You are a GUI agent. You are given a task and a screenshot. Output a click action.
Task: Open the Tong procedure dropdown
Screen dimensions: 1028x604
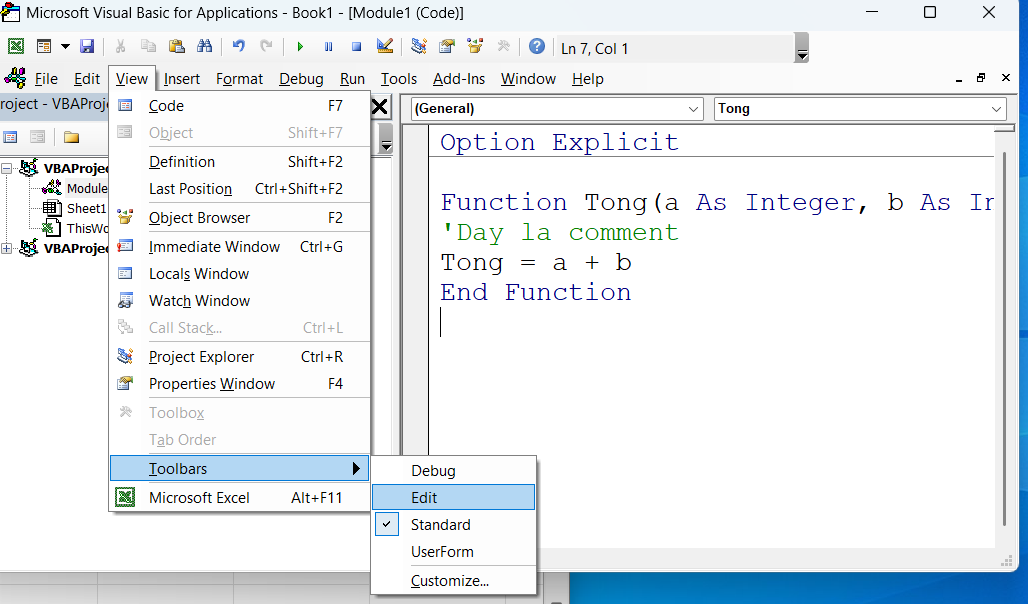click(x=860, y=109)
